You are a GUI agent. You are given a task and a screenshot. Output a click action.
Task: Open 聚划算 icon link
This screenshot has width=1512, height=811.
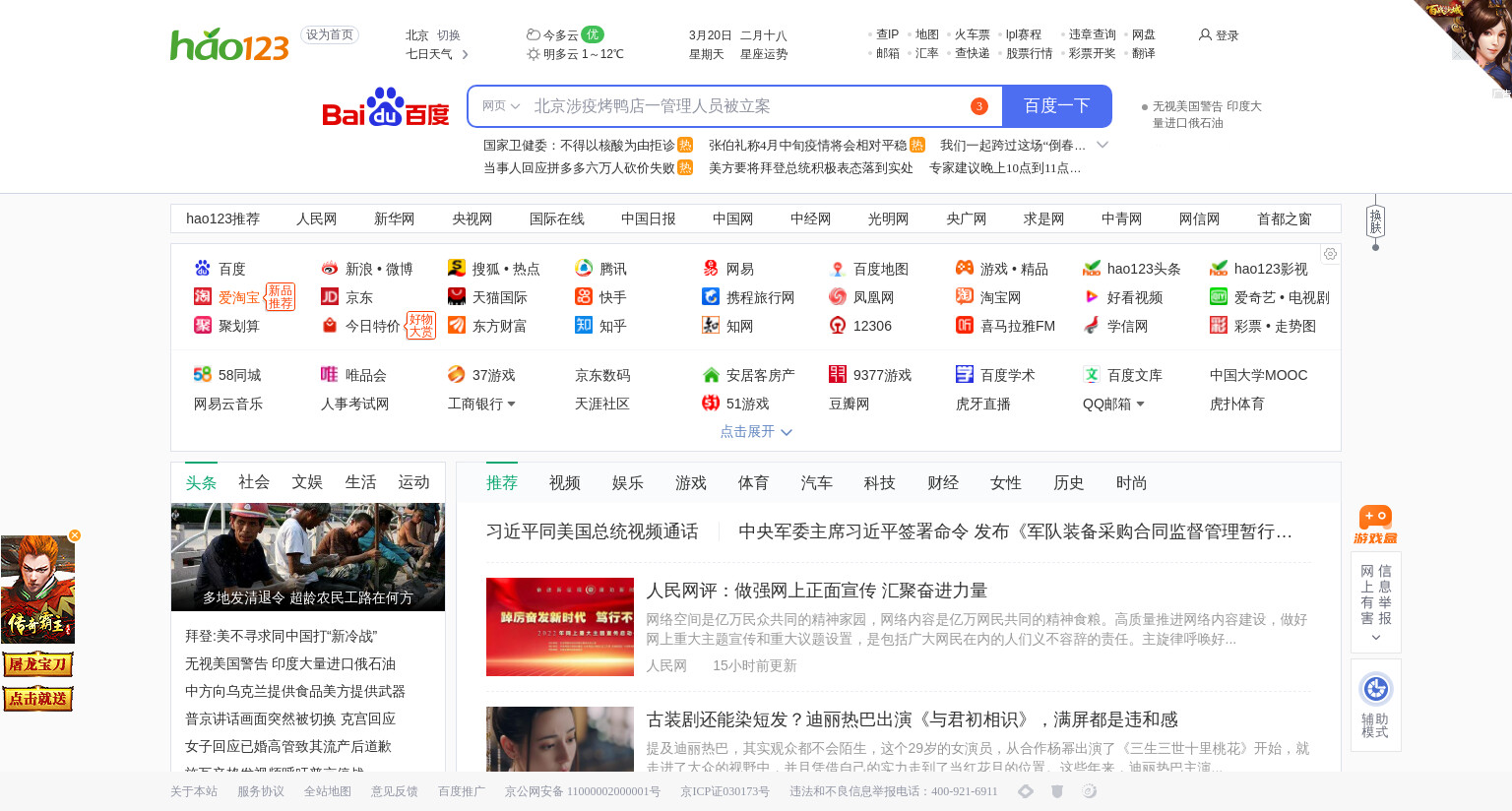[x=203, y=325]
